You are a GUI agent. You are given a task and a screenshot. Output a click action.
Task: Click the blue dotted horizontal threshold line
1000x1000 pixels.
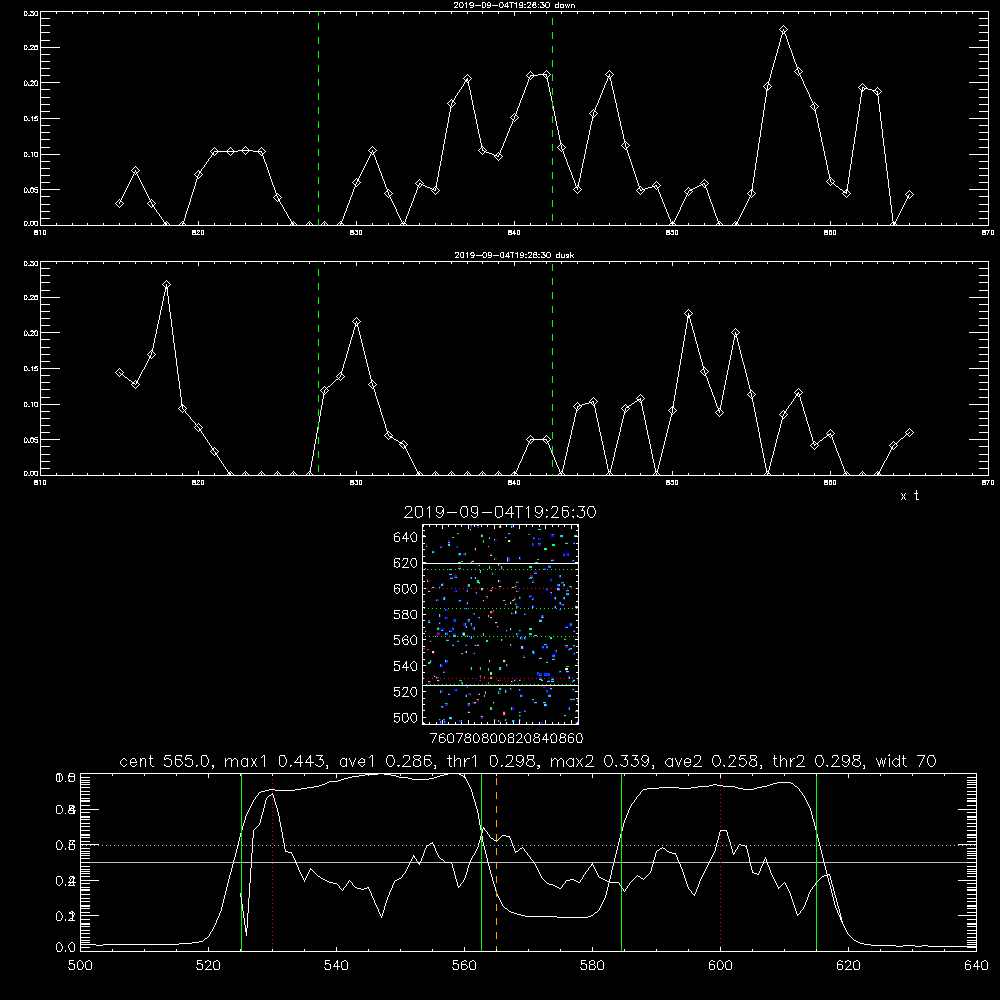[x=528, y=845]
